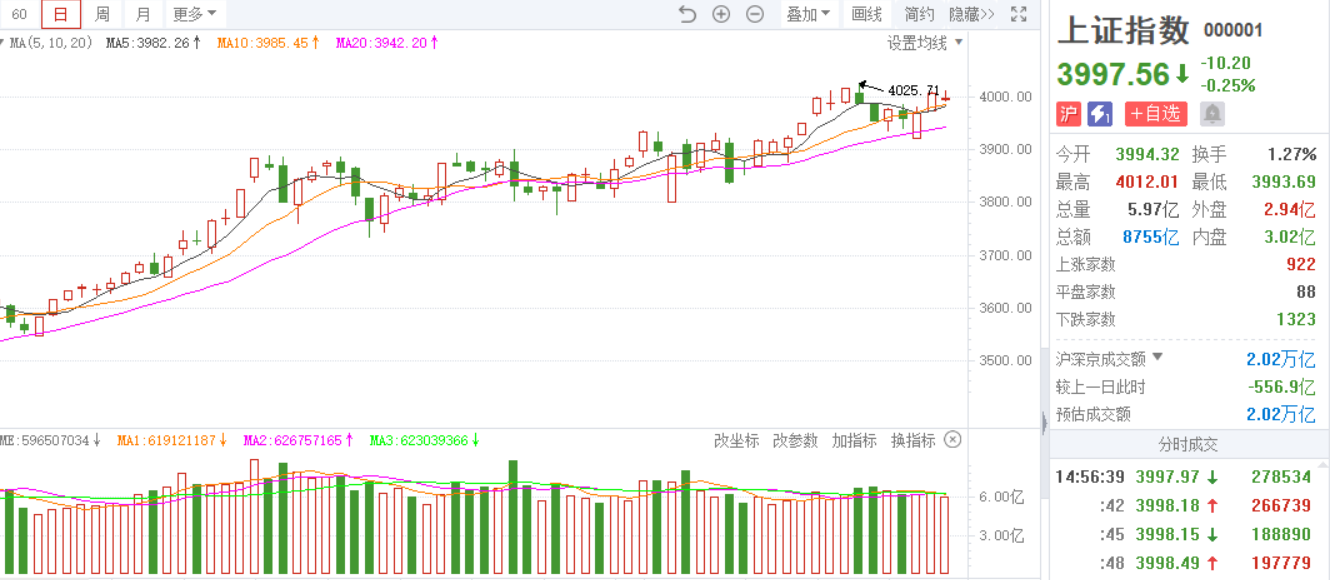Zoom in chart with plus icon
Viewport: 1330px width, 580px height.
tap(721, 14)
